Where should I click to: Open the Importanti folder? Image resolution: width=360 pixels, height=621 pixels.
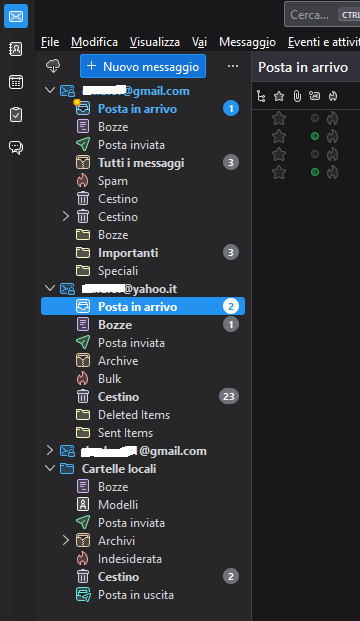143,253
